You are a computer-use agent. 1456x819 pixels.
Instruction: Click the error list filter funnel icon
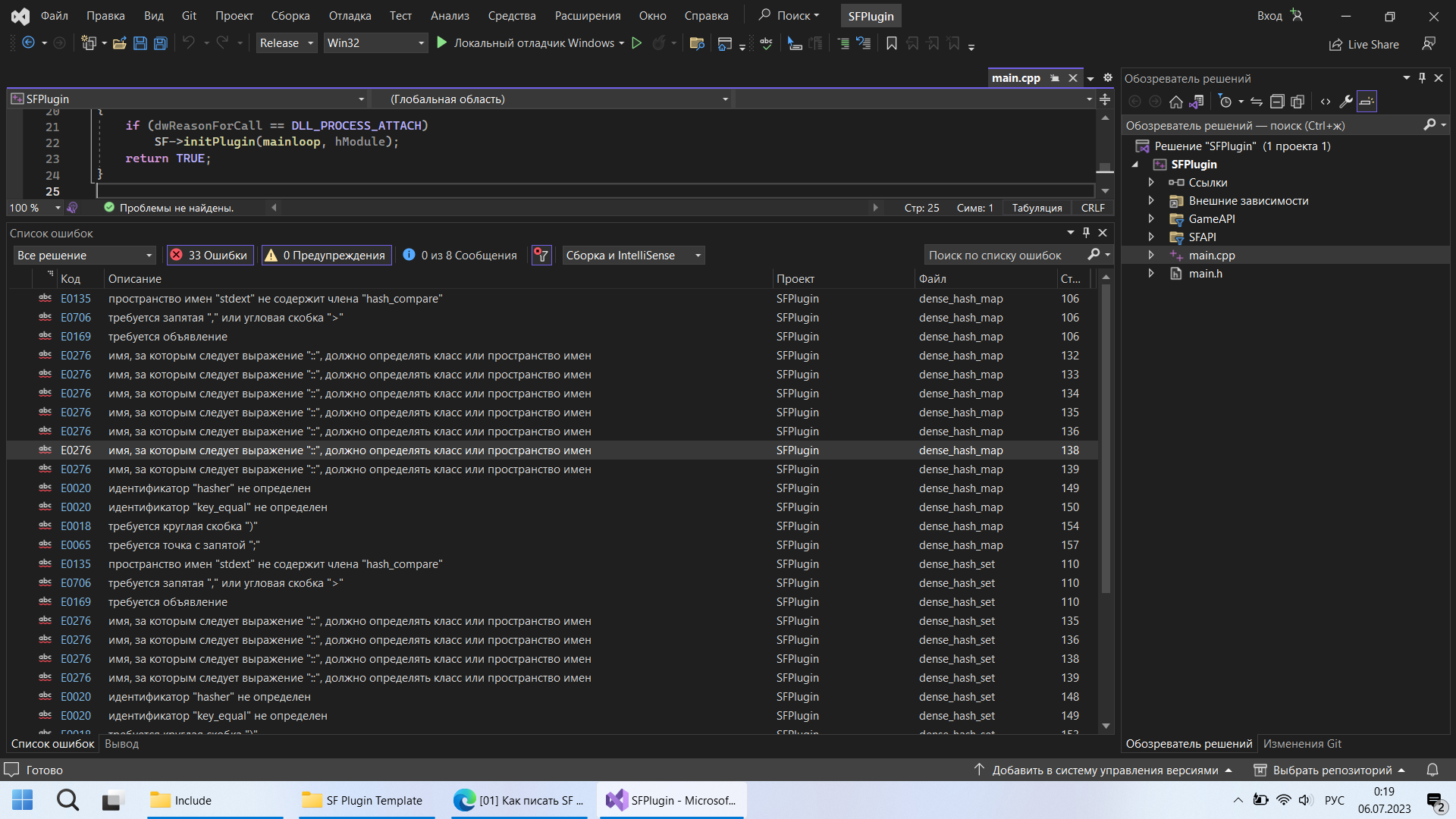(x=541, y=256)
